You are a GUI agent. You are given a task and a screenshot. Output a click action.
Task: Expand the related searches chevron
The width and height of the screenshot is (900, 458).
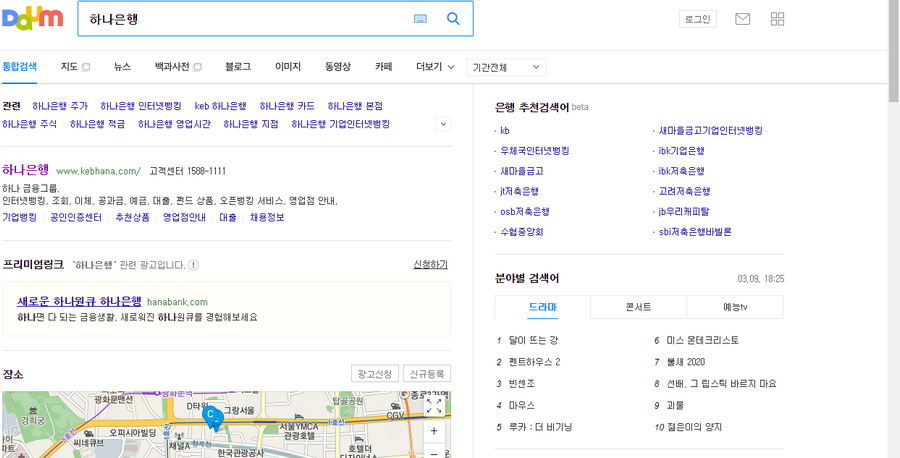(443, 124)
